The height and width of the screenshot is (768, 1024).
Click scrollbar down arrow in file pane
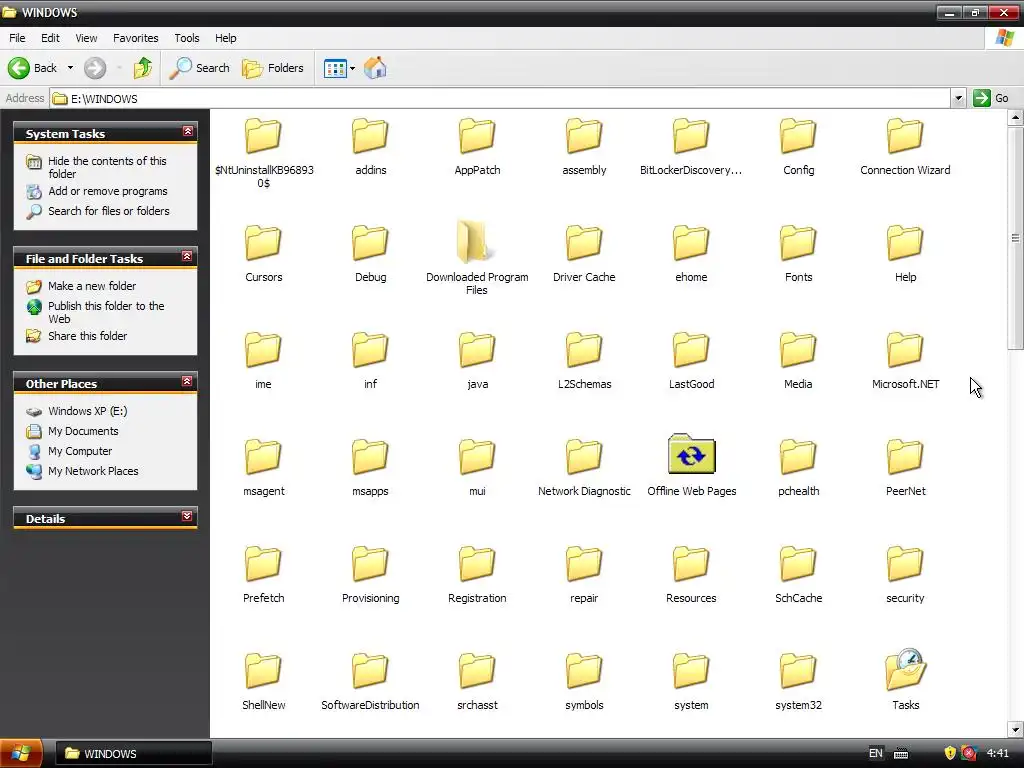point(1015,729)
